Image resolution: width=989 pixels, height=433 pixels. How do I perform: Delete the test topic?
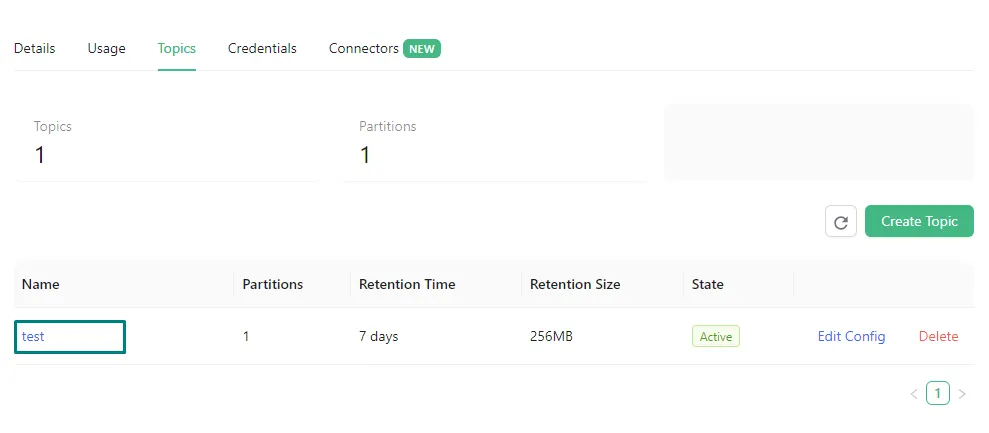click(x=938, y=336)
